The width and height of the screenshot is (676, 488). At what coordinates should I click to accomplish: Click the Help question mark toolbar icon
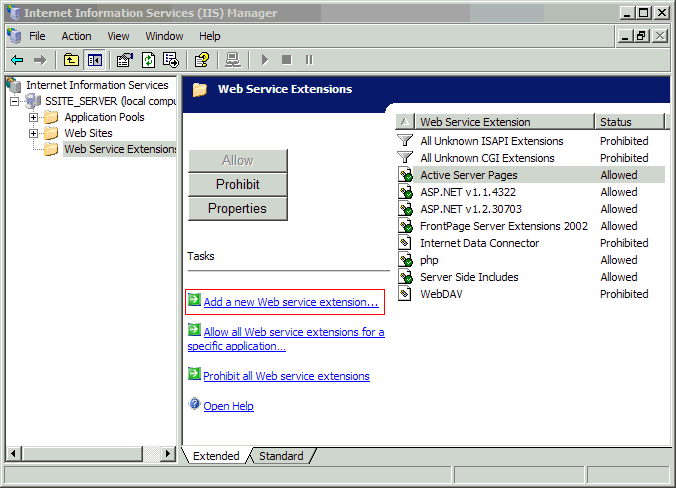[x=202, y=60]
